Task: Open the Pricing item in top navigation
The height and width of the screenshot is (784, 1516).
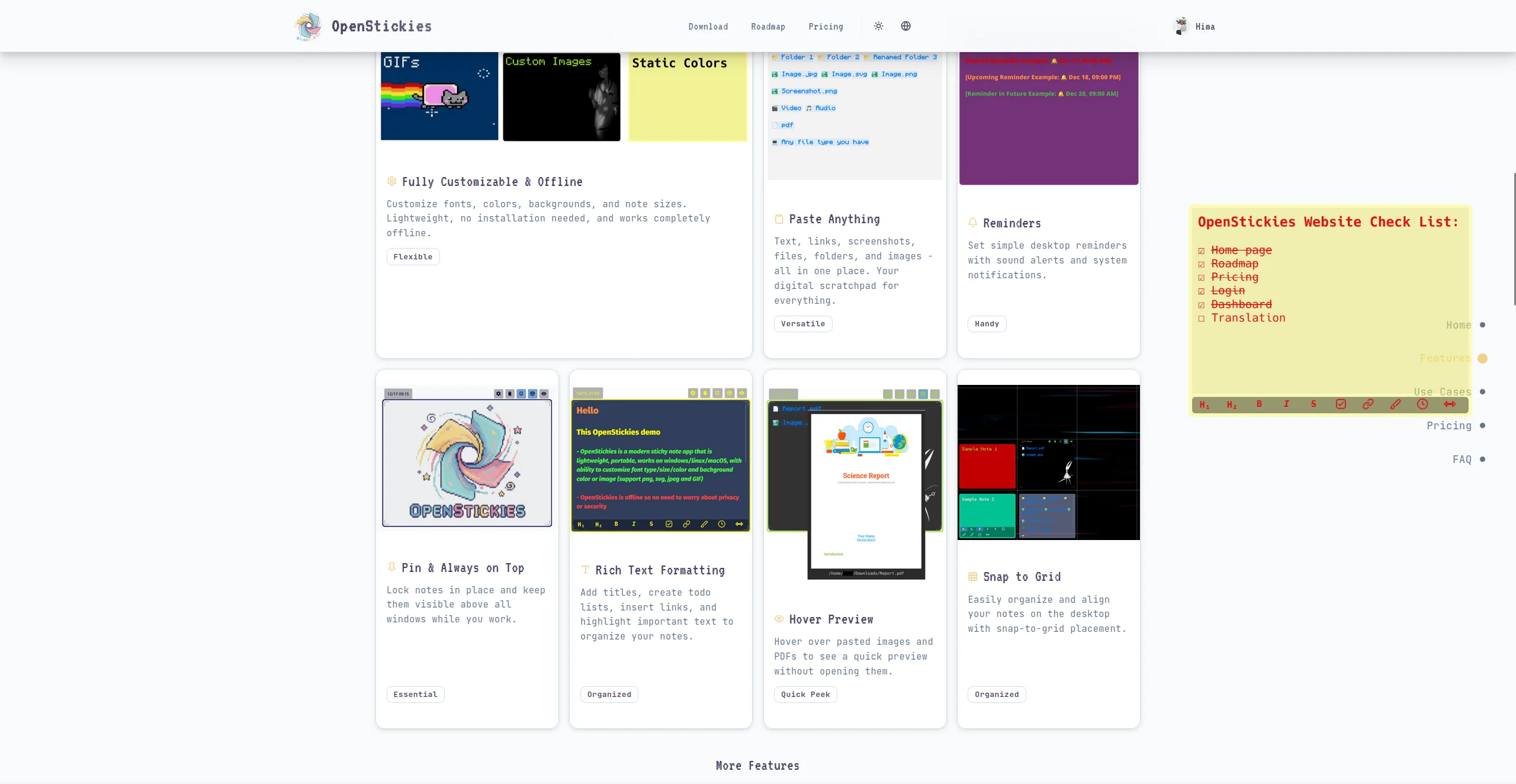Action: 826,27
